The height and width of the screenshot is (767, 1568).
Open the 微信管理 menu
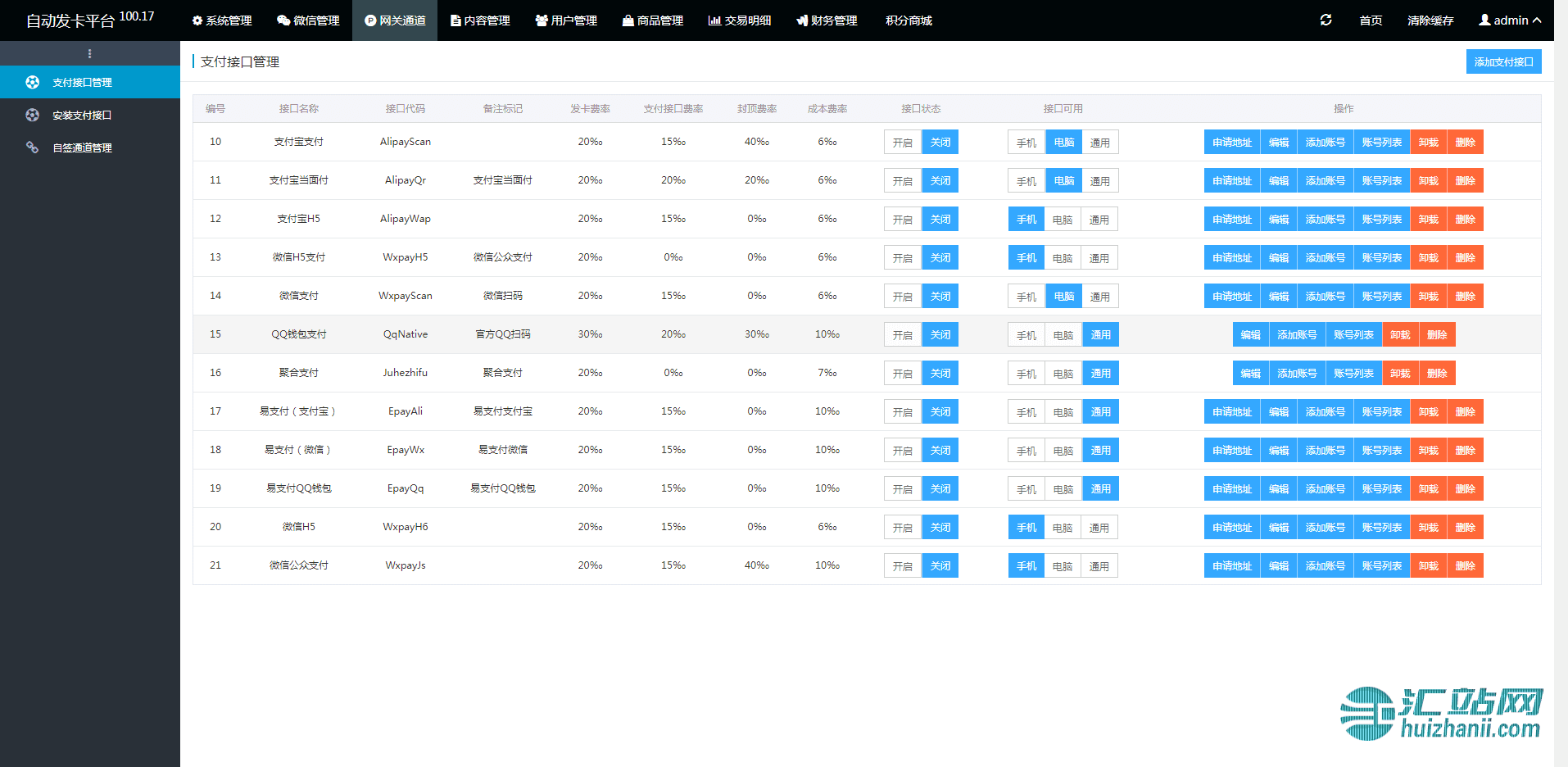pyautogui.click(x=308, y=20)
